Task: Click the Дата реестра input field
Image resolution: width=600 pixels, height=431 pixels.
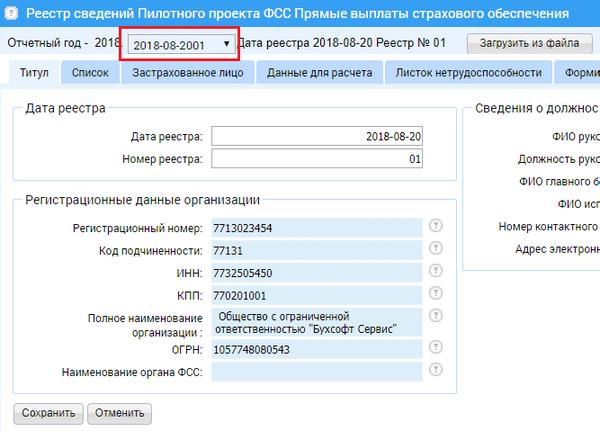Action: [x=317, y=136]
